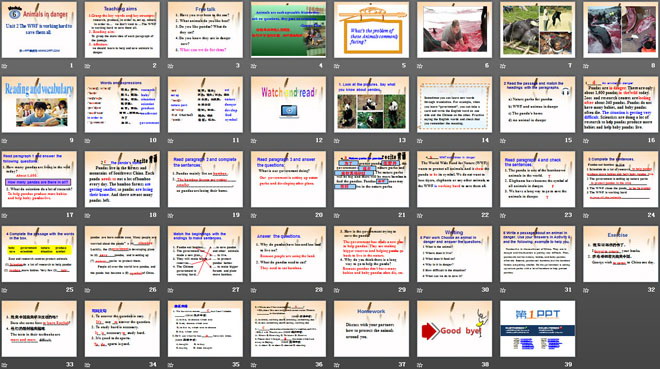660x369 pixels.
Task: Click the headphones icon on slide 15
Action: point(565,91)
